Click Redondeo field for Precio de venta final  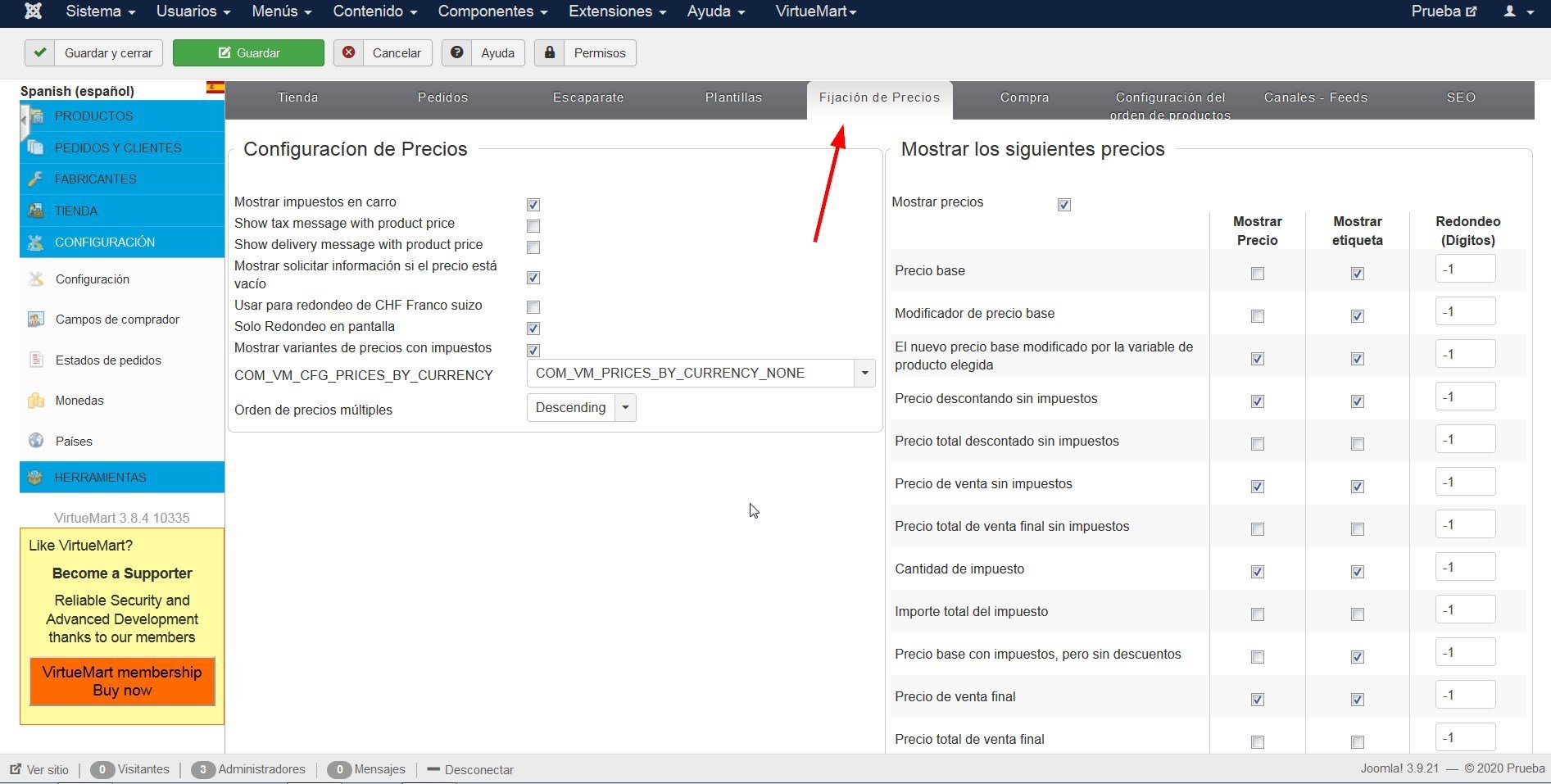click(1465, 695)
